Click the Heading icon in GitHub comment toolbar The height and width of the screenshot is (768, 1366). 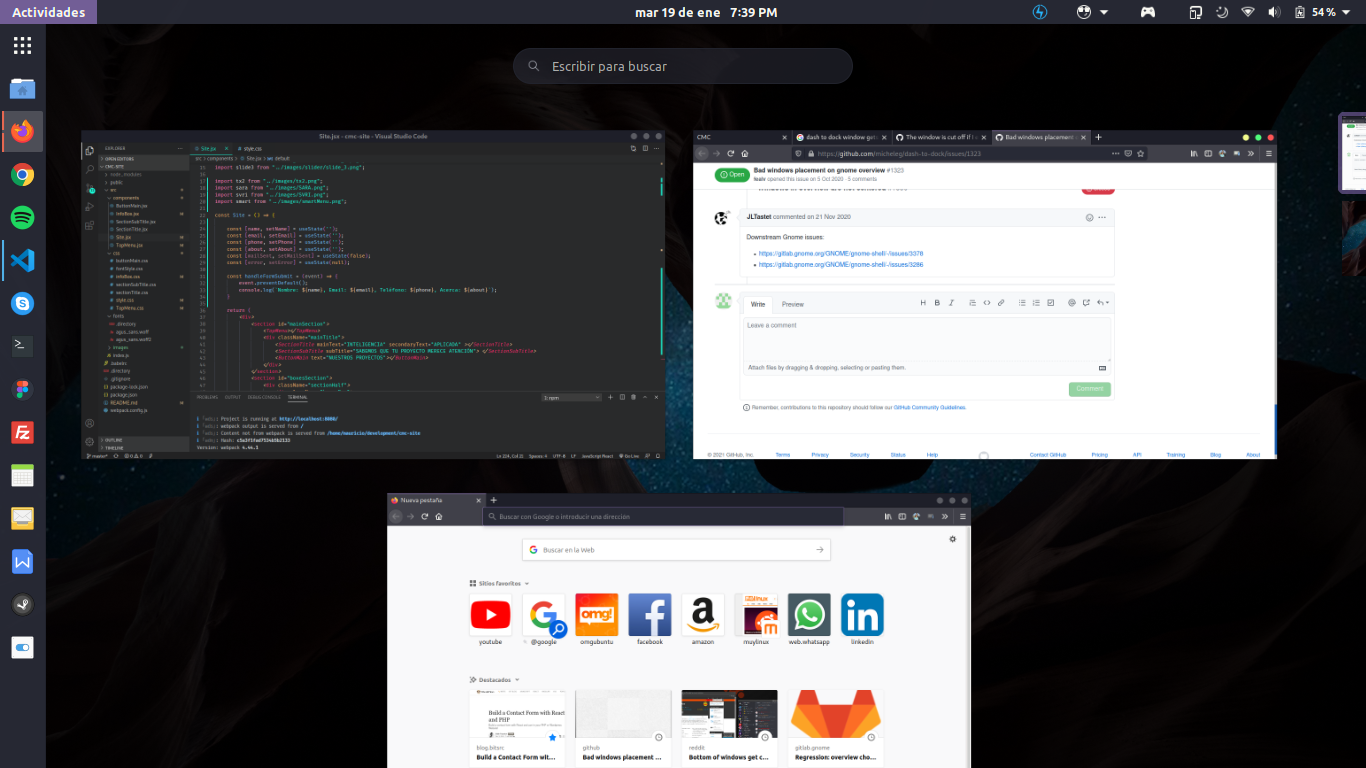(923, 302)
